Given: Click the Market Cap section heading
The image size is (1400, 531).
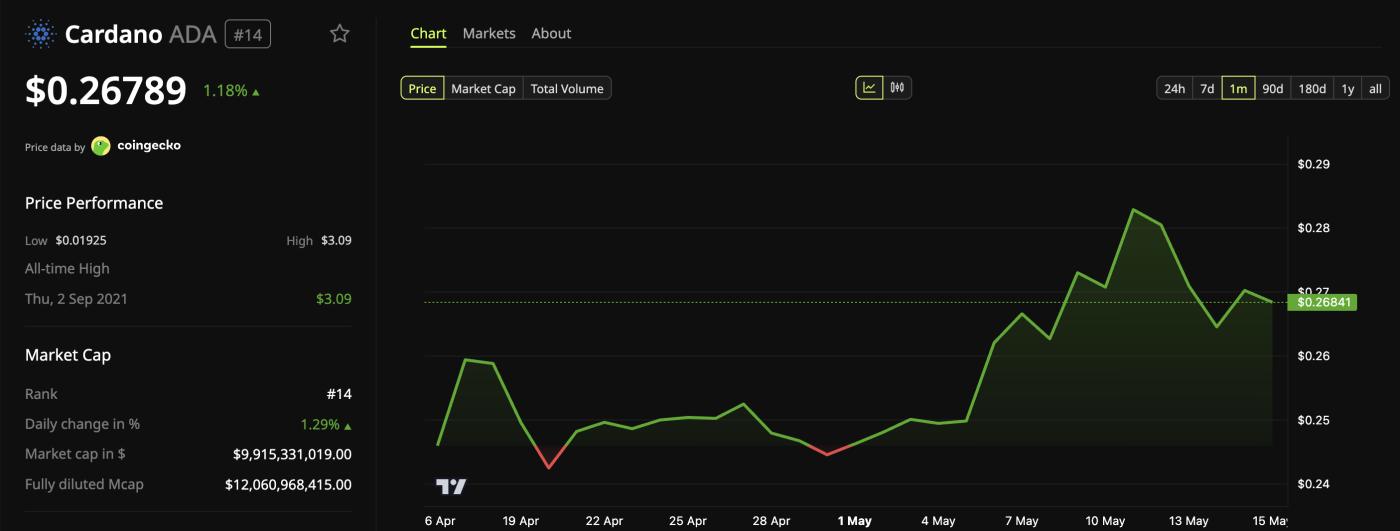Looking at the screenshot, I should [68, 355].
